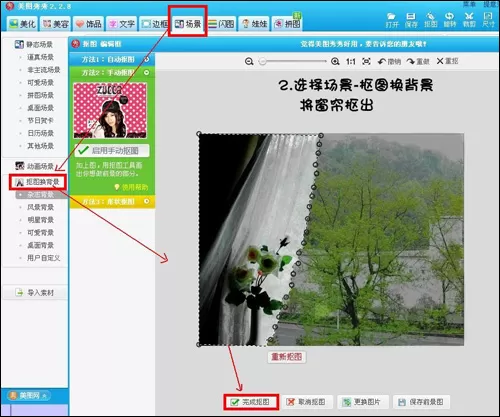This screenshot has height=417, width=500.
Task: Go to the 边框 tab
Action: 154,24
